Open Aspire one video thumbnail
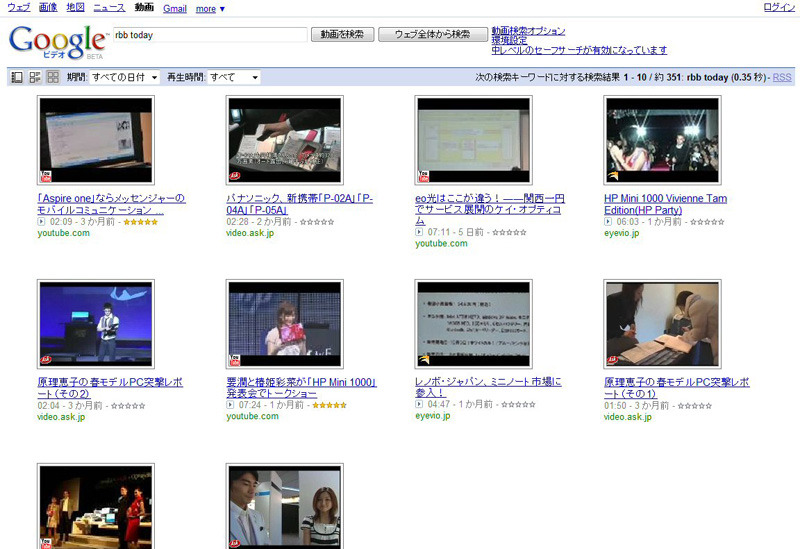Viewport: 800px width, 549px height. pyautogui.click(x=96, y=140)
